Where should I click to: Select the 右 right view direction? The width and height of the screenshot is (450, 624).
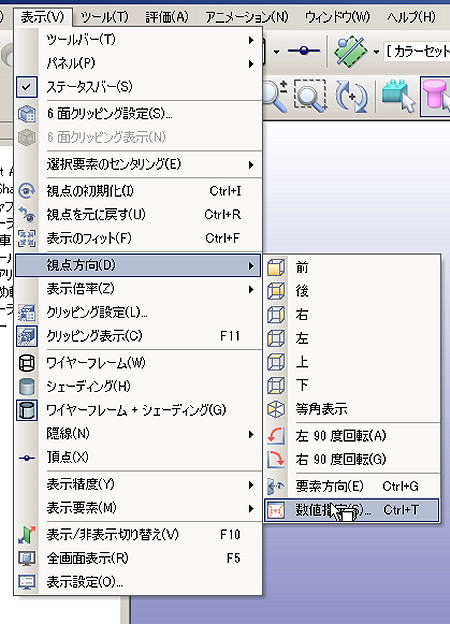click(x=352, y=315)
